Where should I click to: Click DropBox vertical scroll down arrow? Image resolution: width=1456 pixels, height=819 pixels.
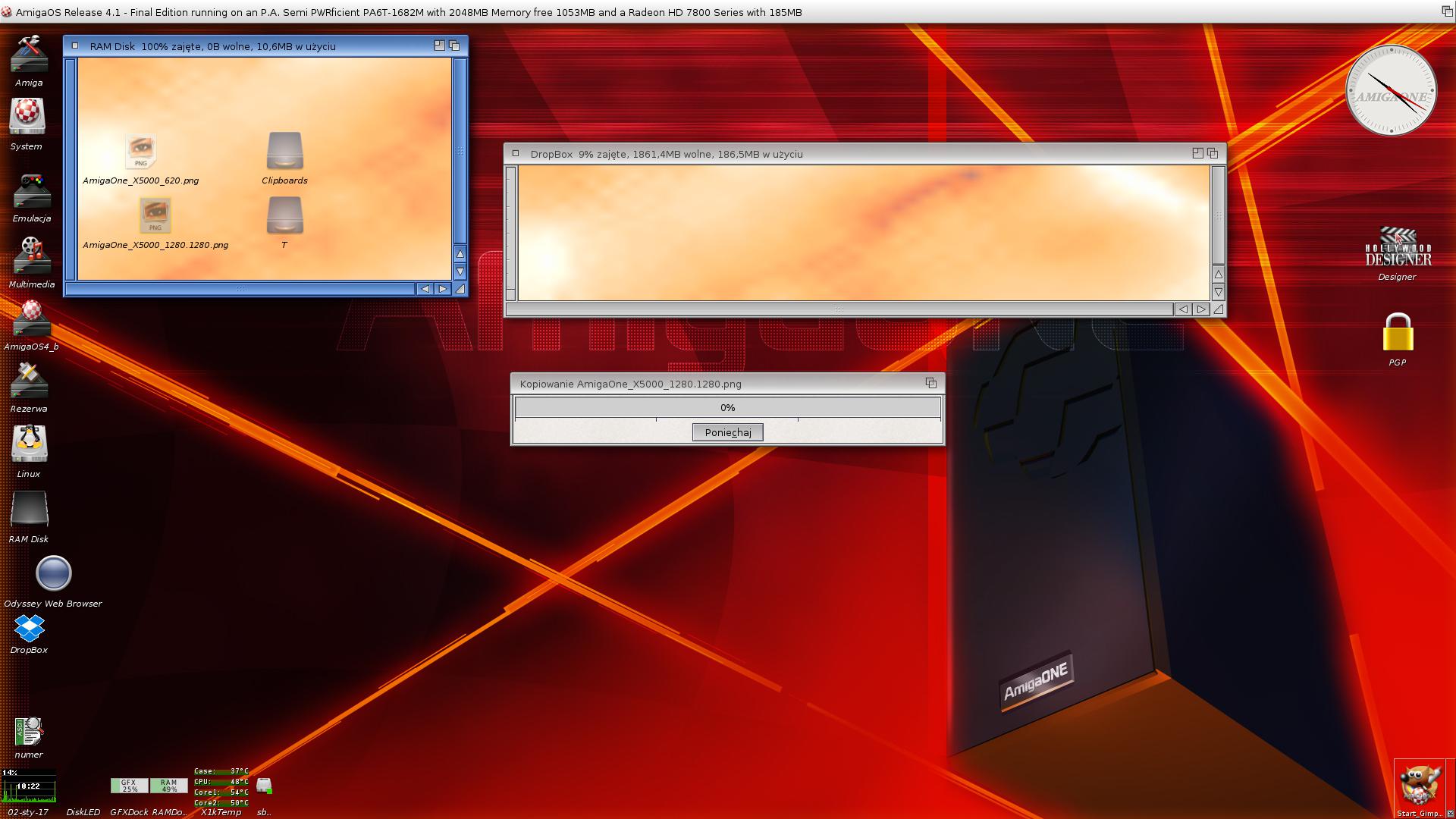(x=1218, y=292)
